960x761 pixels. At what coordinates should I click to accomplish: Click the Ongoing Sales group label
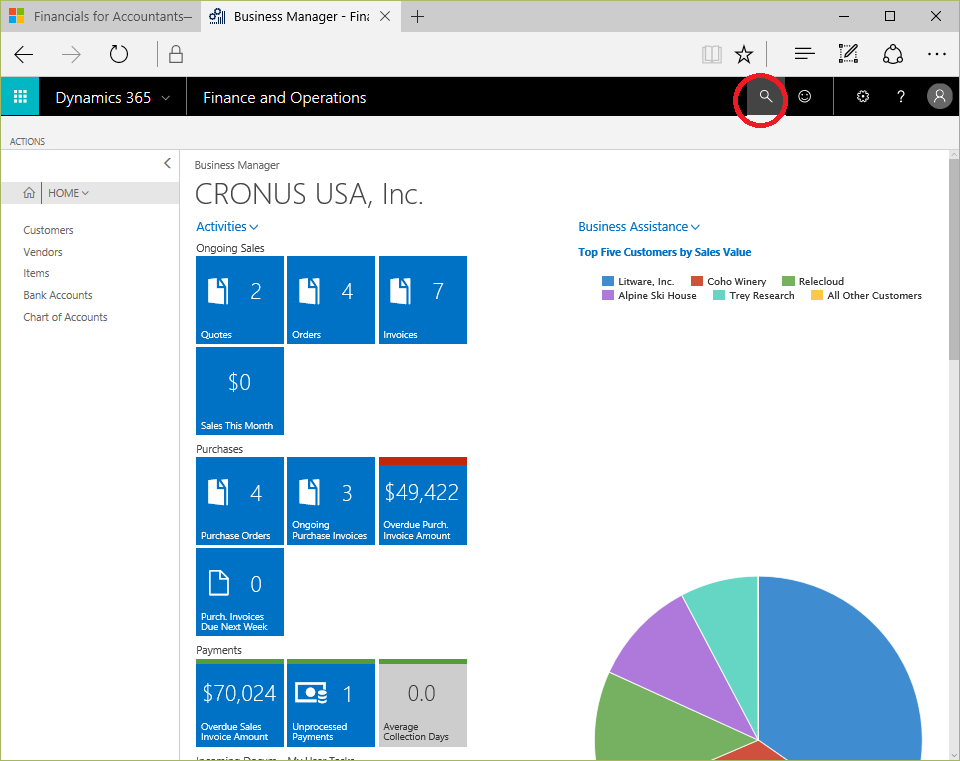click(230, 248)
